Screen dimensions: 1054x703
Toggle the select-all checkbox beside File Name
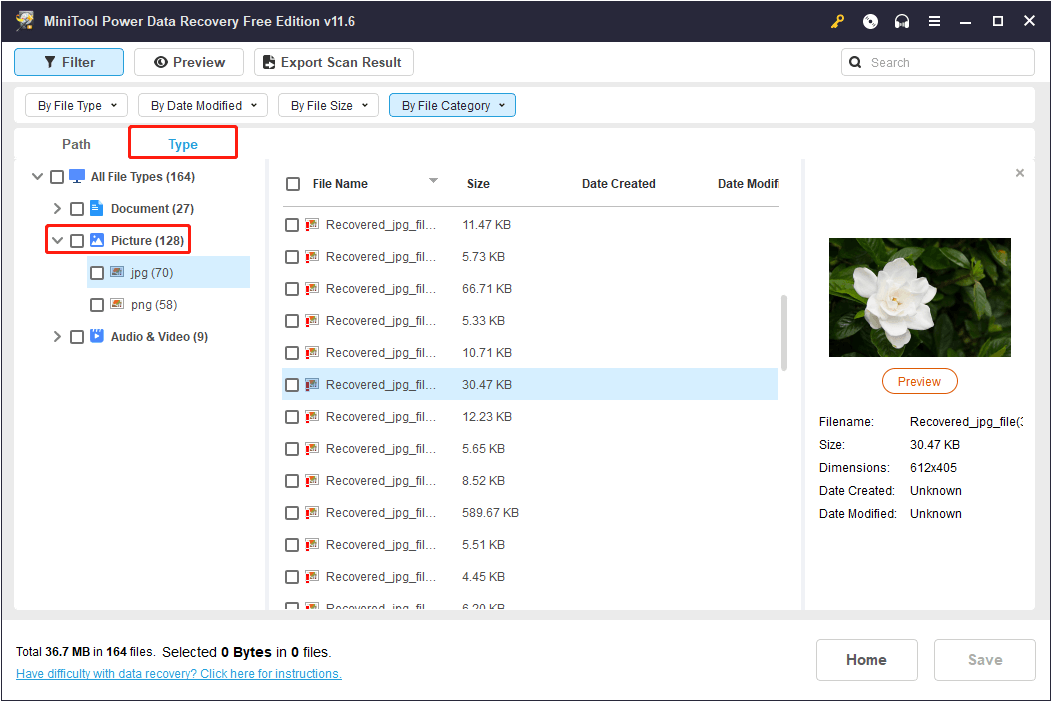tap(292, 184)
